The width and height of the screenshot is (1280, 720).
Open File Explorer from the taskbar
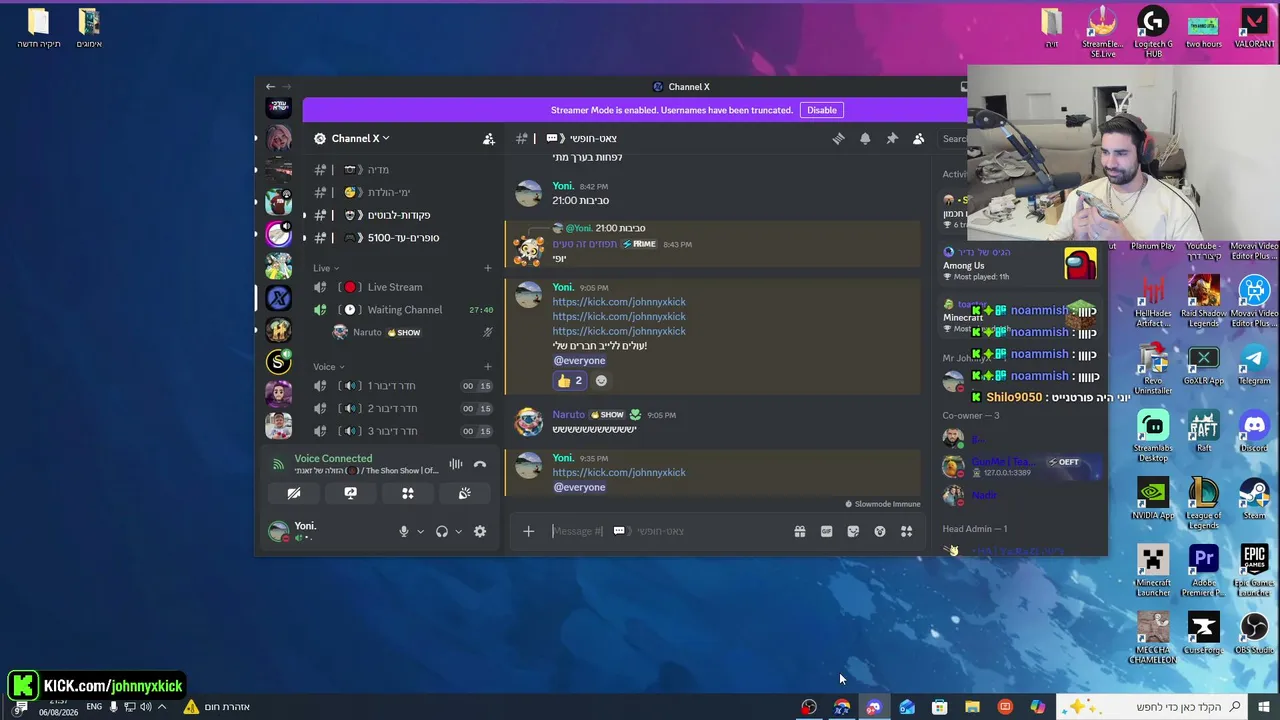(972, 707)
